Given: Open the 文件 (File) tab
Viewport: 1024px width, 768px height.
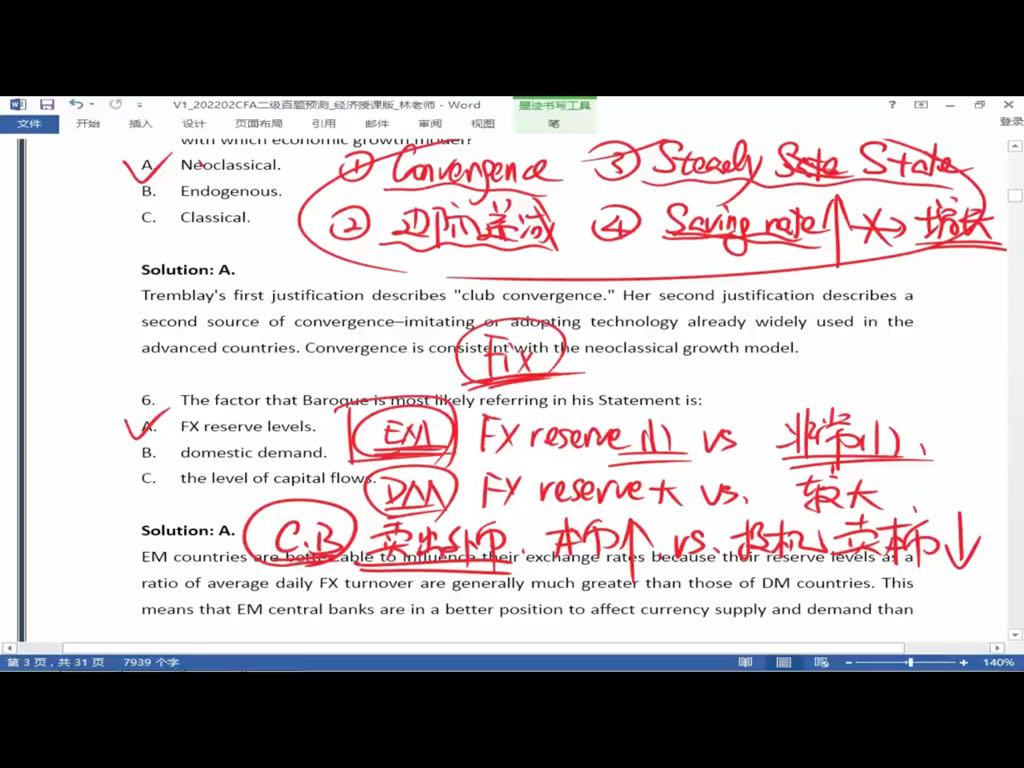Looking at the screenshot, I should click(29, 123).
